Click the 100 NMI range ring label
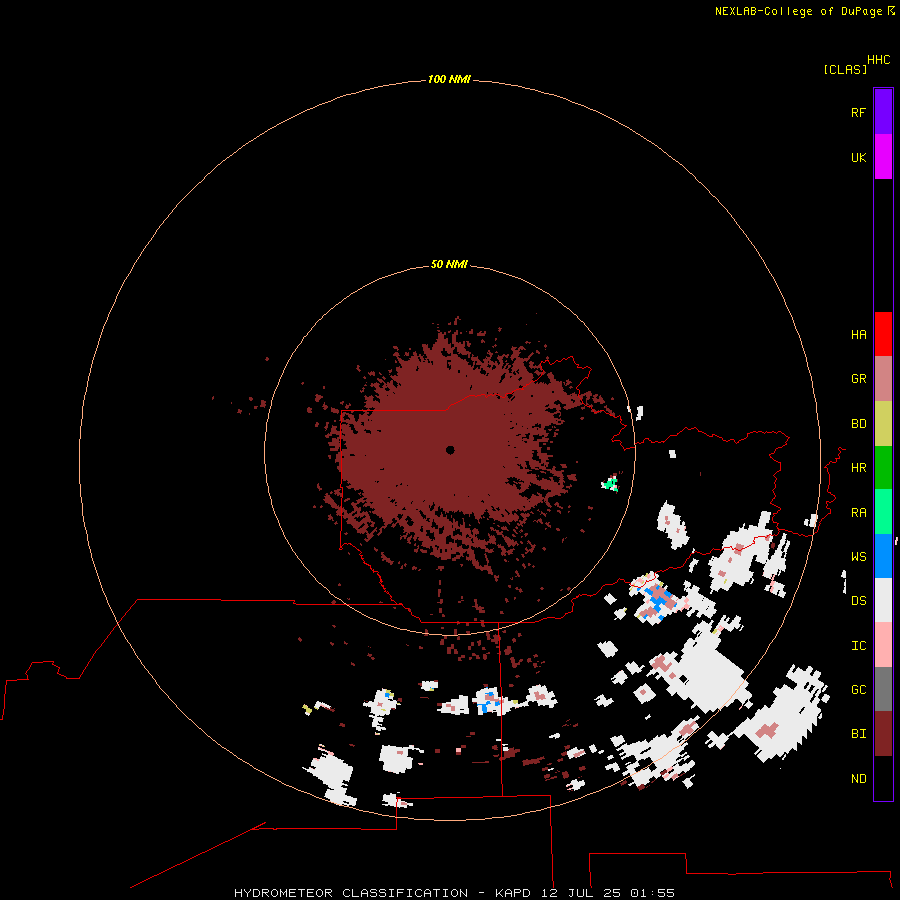900x900 pixels. click(x=449, y=79)
